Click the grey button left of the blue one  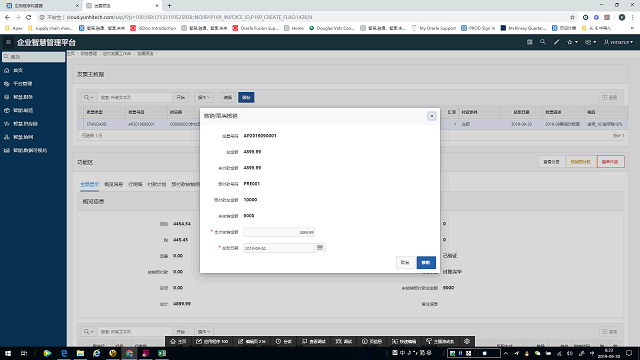[228, 98]
